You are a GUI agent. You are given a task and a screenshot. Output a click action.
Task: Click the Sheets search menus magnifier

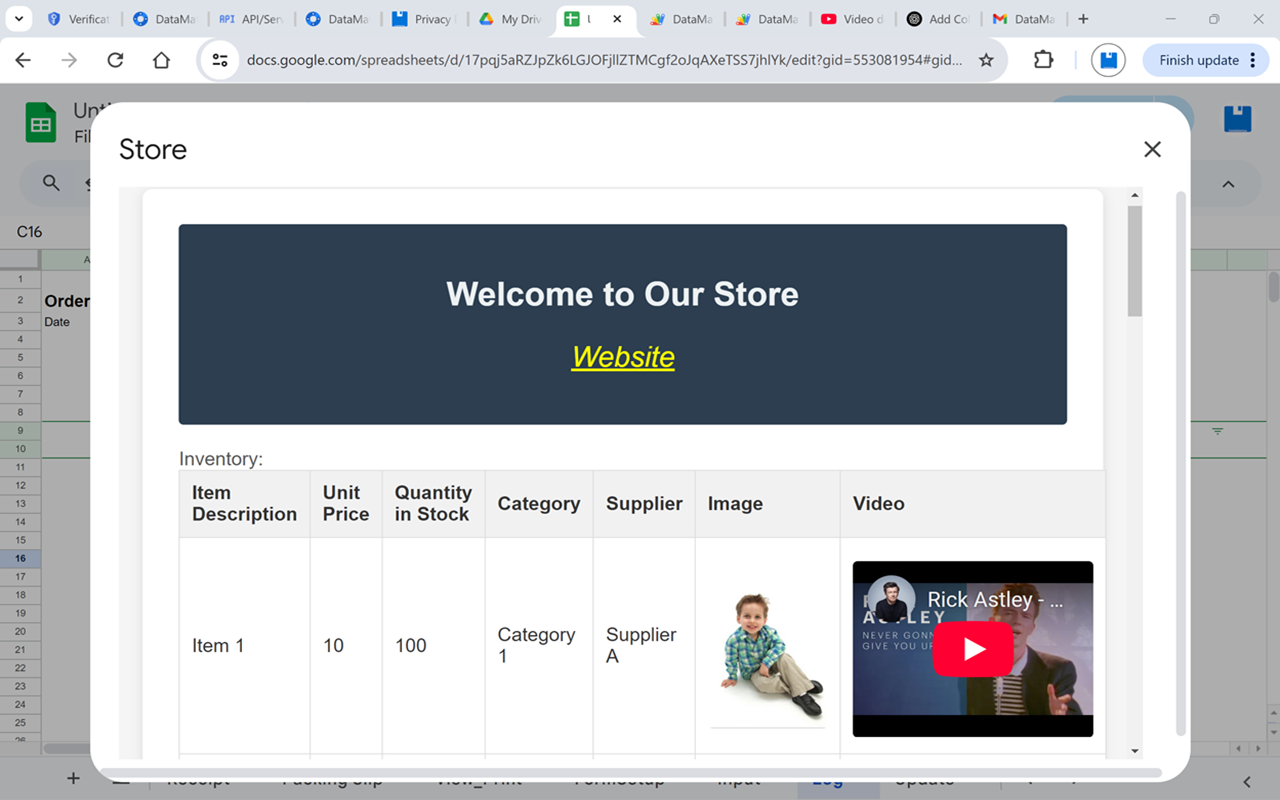pos(51,183)
